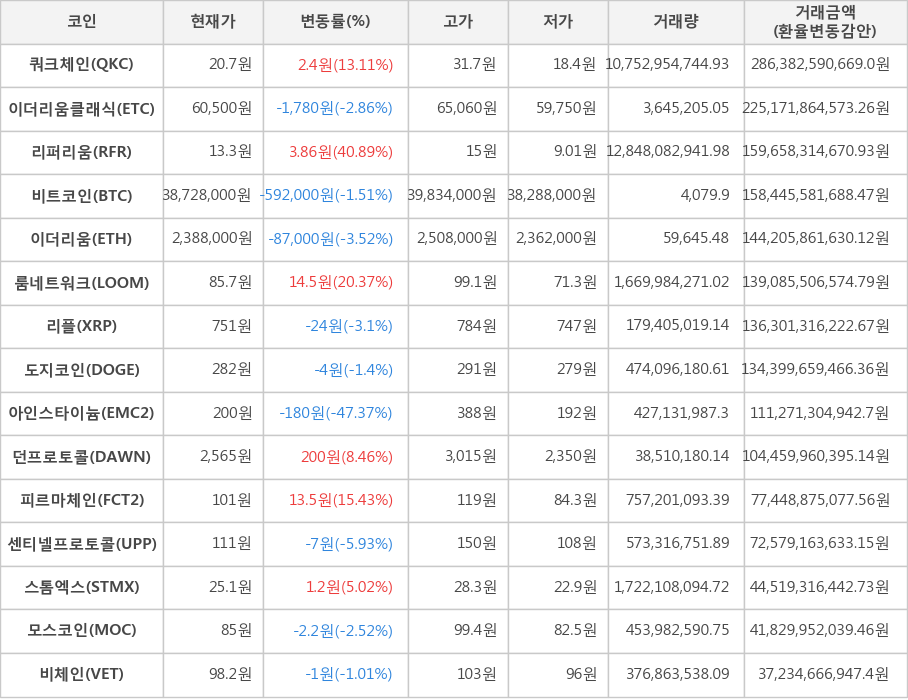Screen dimensions: 908x700
Task: Click the 이더리움(ETH) coin name
Action: [82, 239]
